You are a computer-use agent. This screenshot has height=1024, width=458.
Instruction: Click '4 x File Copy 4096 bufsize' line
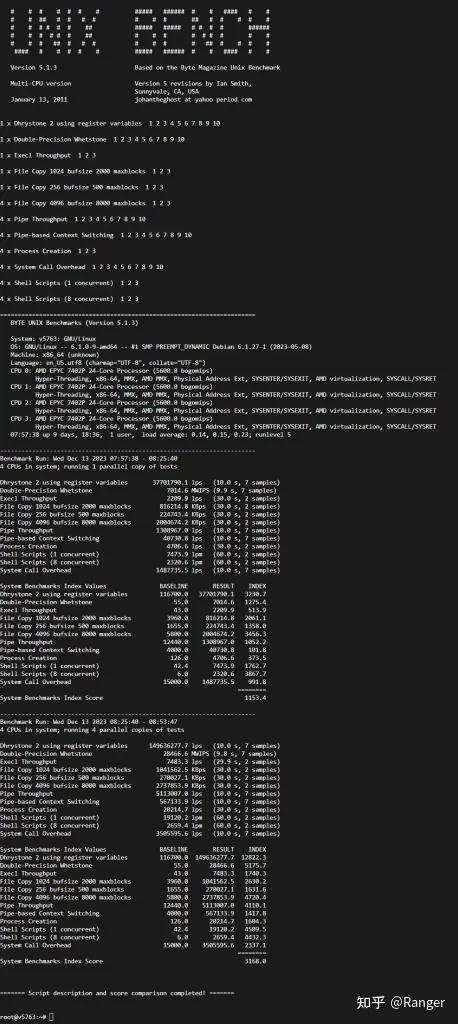point(85,203)
